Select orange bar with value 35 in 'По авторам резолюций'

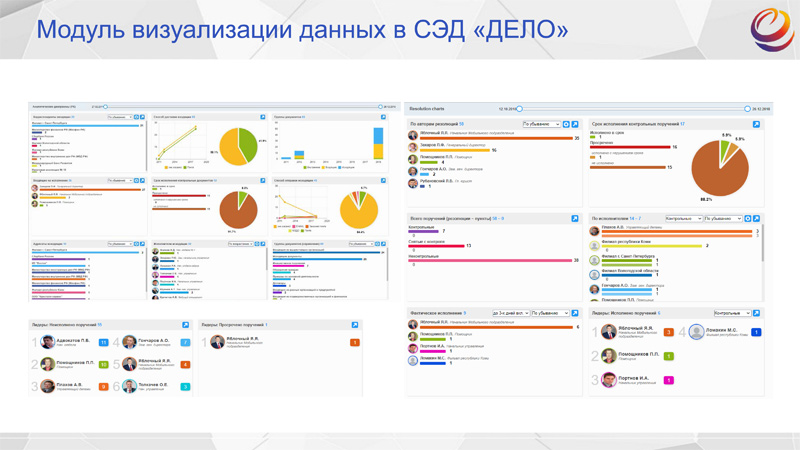pos(496,138)
